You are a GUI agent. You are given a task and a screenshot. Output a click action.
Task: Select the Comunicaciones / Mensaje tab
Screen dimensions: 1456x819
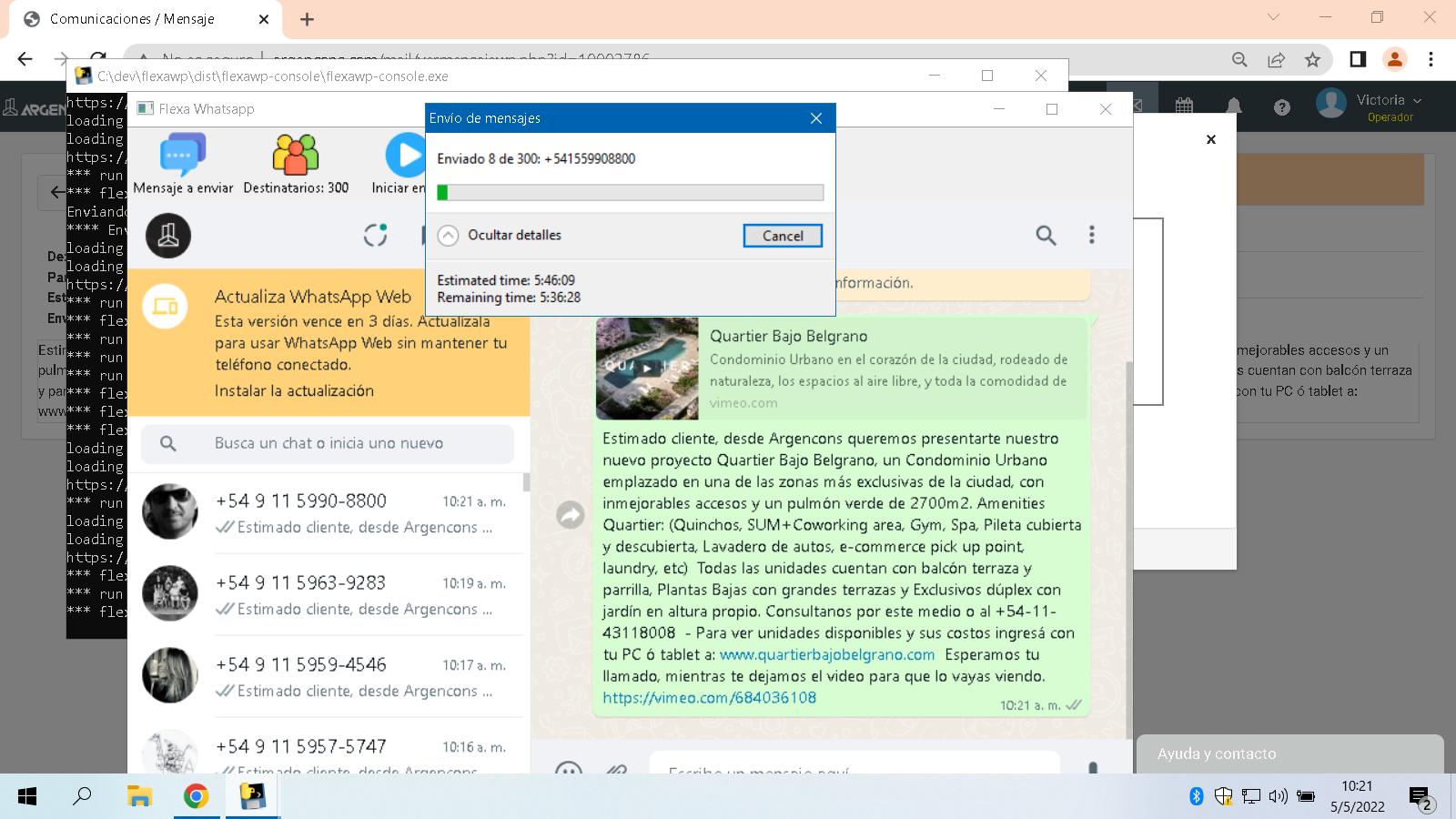[x=146, y=19]
